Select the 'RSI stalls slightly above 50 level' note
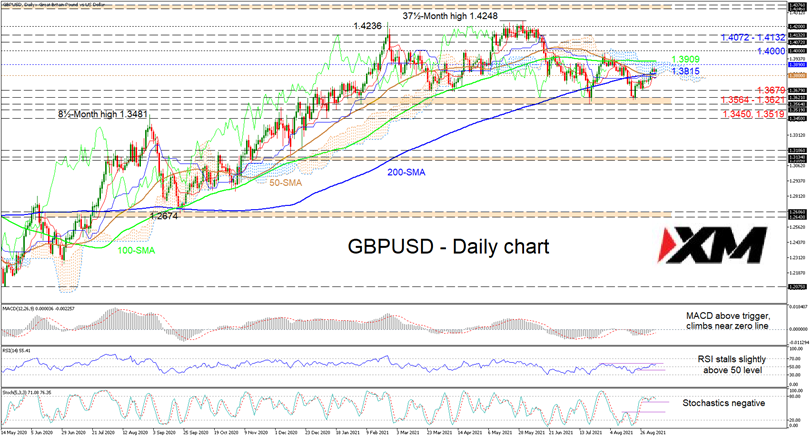The width and height of the screenshot is (812, 438). pos(731,364)
